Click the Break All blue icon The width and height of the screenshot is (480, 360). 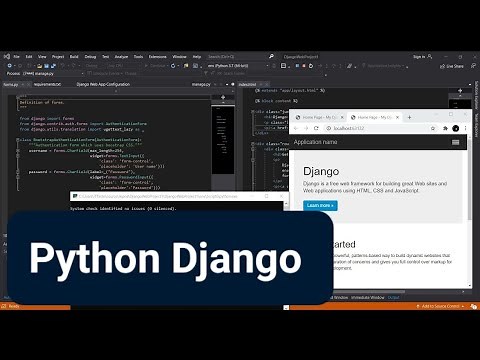297,66
